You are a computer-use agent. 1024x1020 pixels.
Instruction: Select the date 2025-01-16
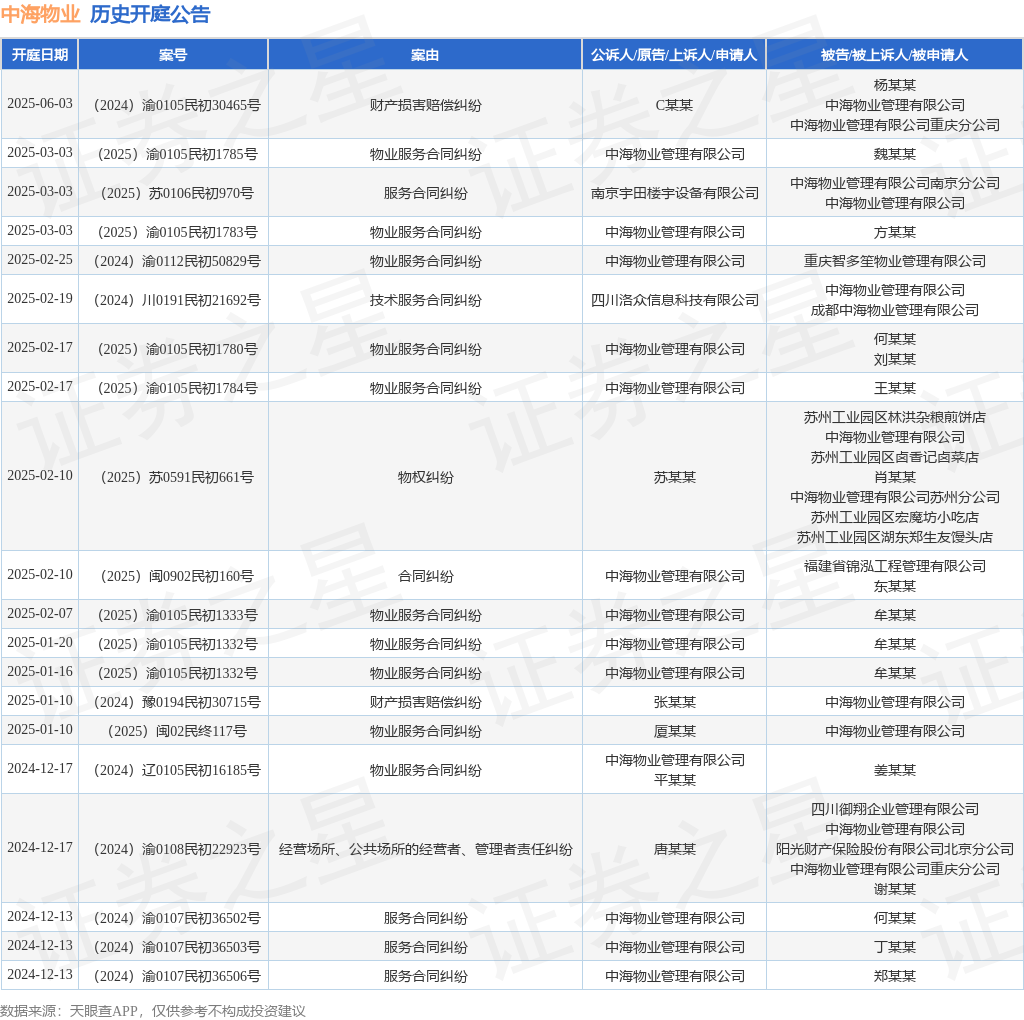(x=40, y=672)
